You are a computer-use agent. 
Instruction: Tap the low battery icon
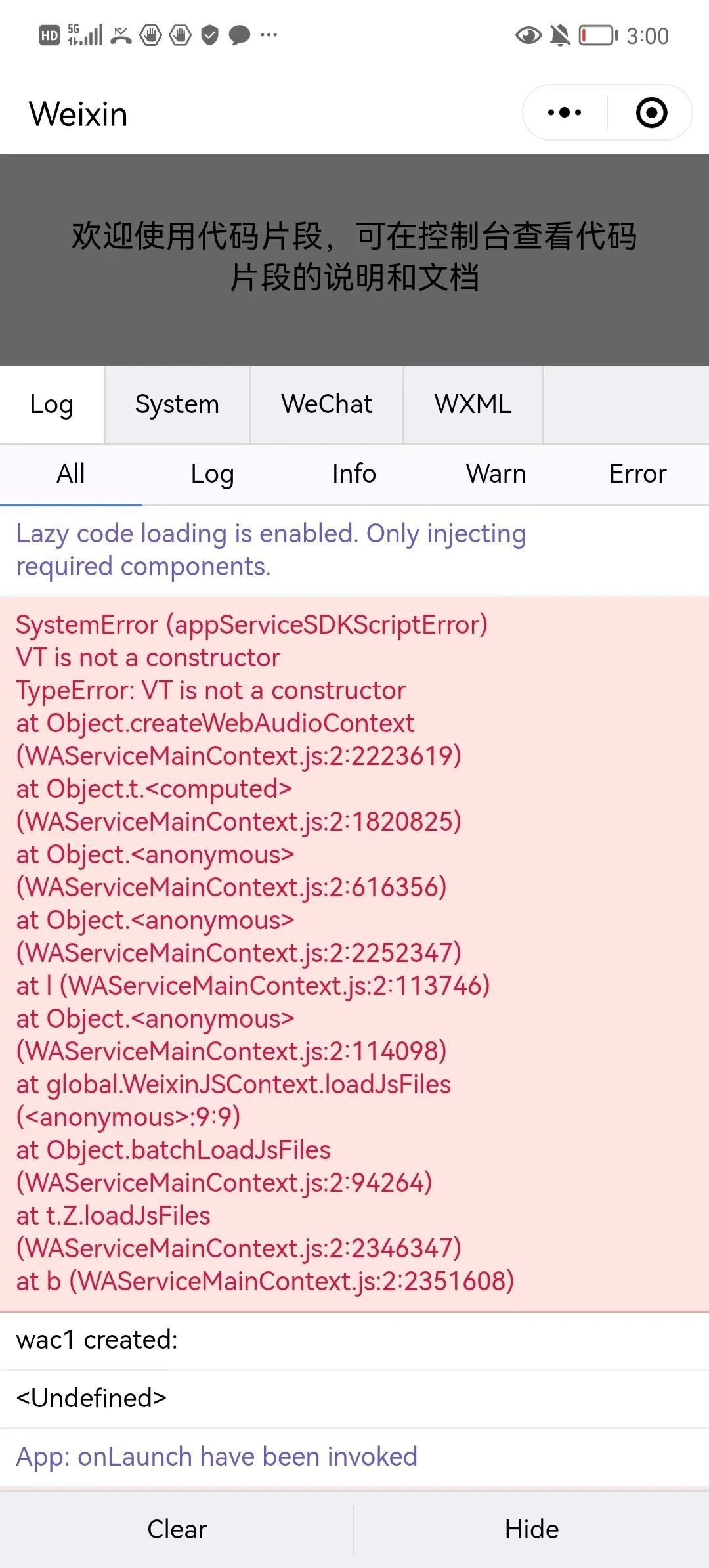pyautogui.click(x=598, y=35)
